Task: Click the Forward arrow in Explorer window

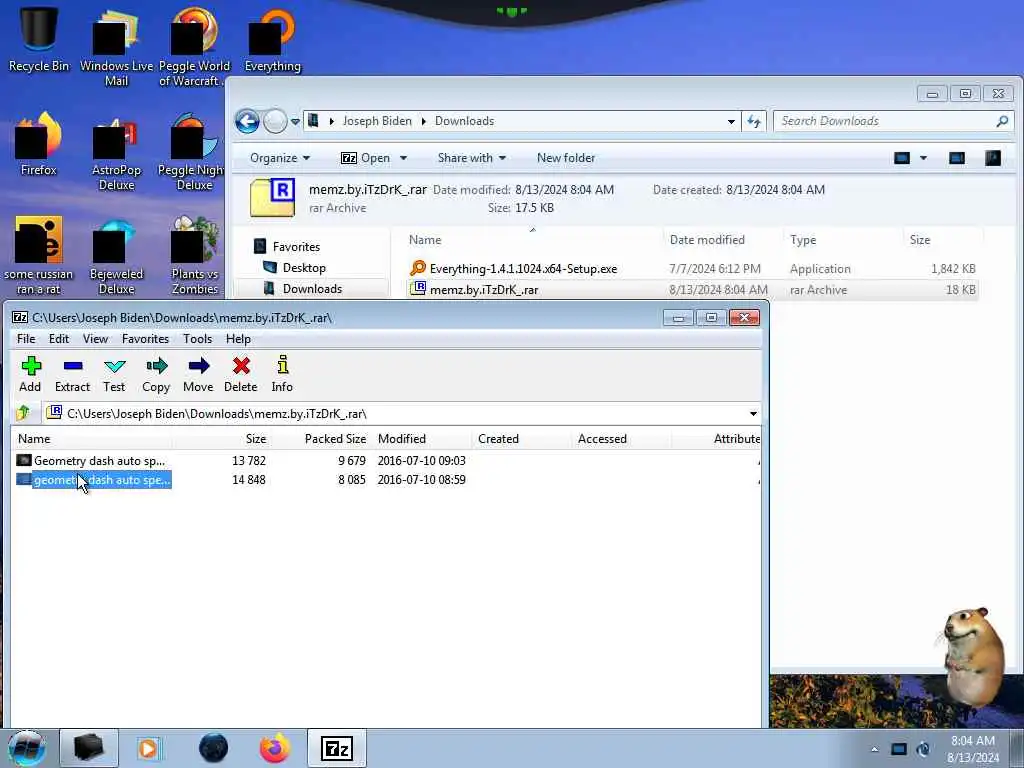Action: [x=275, y=121]
